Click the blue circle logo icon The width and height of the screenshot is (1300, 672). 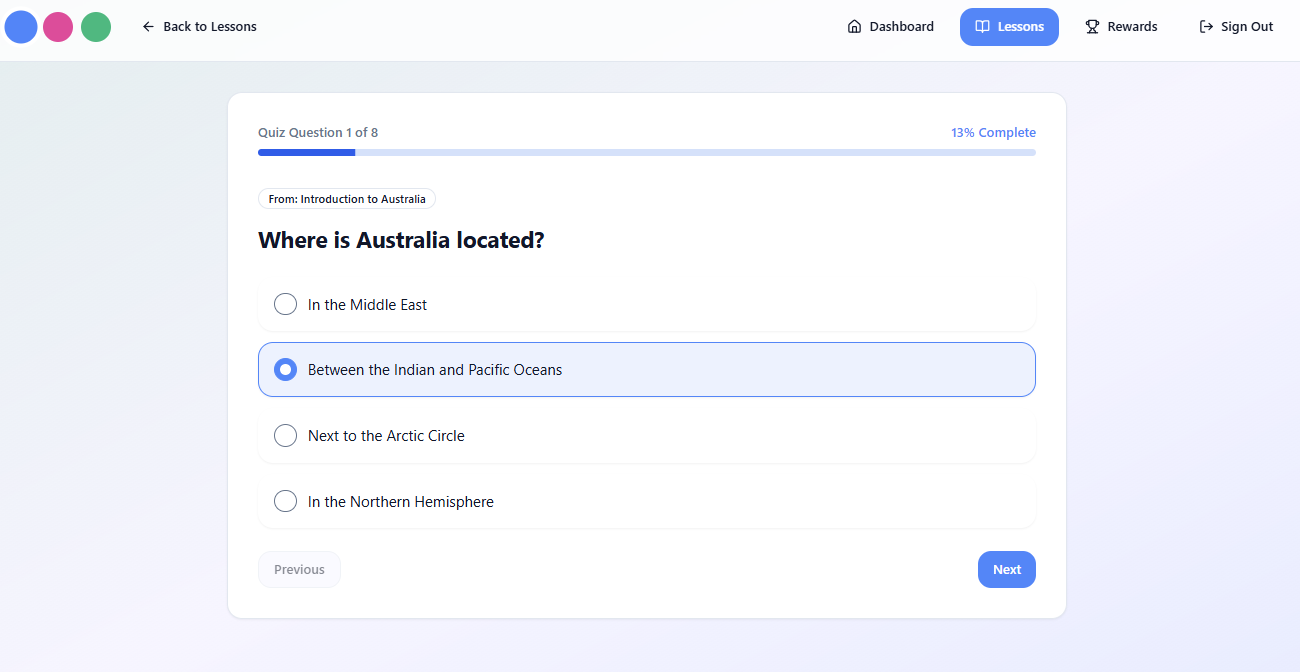click(x=21, y=27)
